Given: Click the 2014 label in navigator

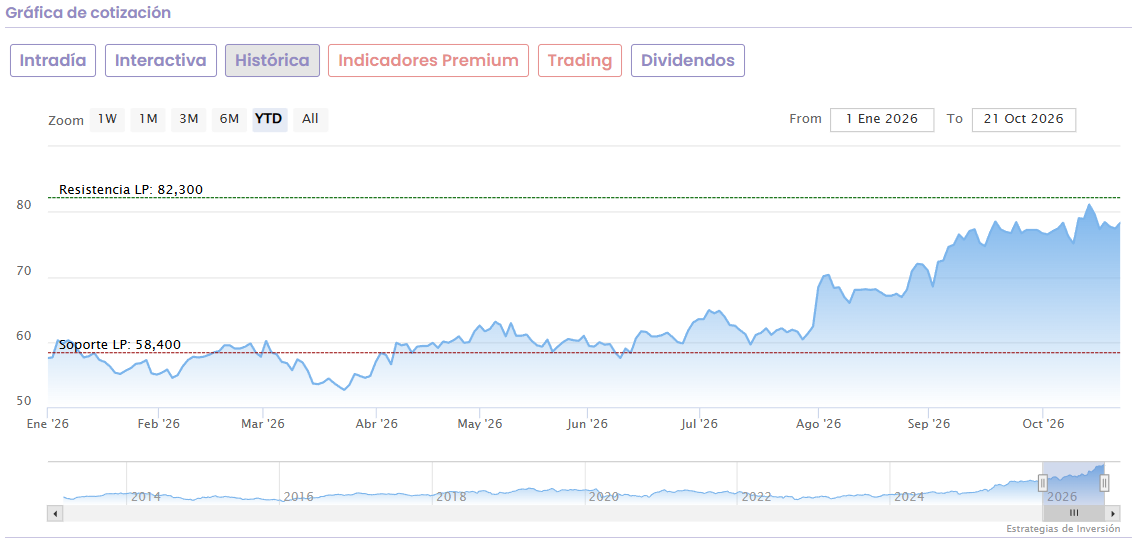Looking at the screenshot, I should 146,497.
